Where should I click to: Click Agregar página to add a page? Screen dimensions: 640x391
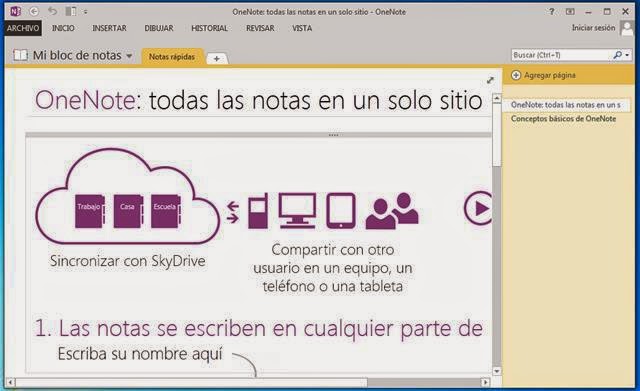(549, 75)
